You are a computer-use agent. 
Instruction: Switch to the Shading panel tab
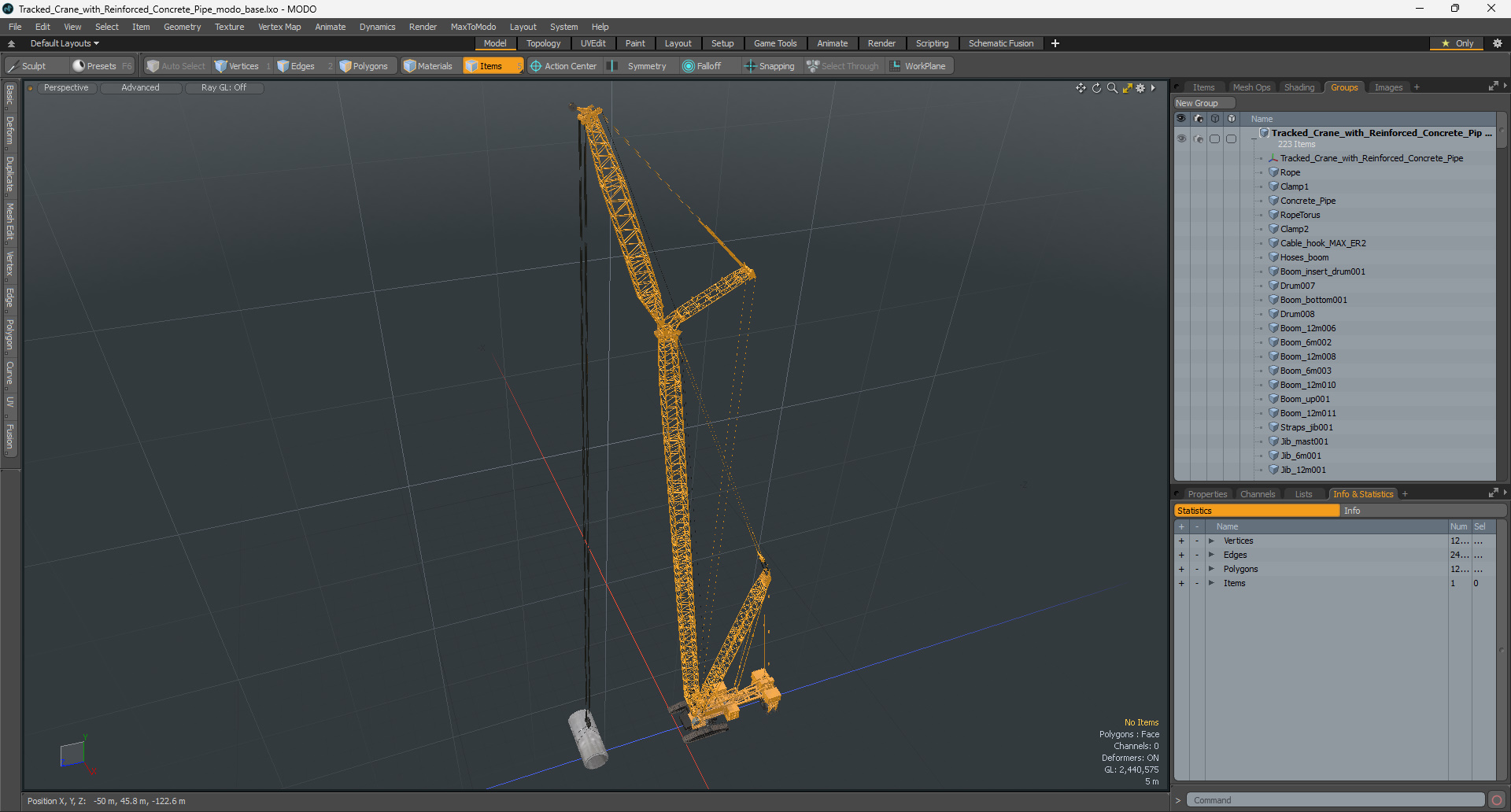(x=1299, y=87)
